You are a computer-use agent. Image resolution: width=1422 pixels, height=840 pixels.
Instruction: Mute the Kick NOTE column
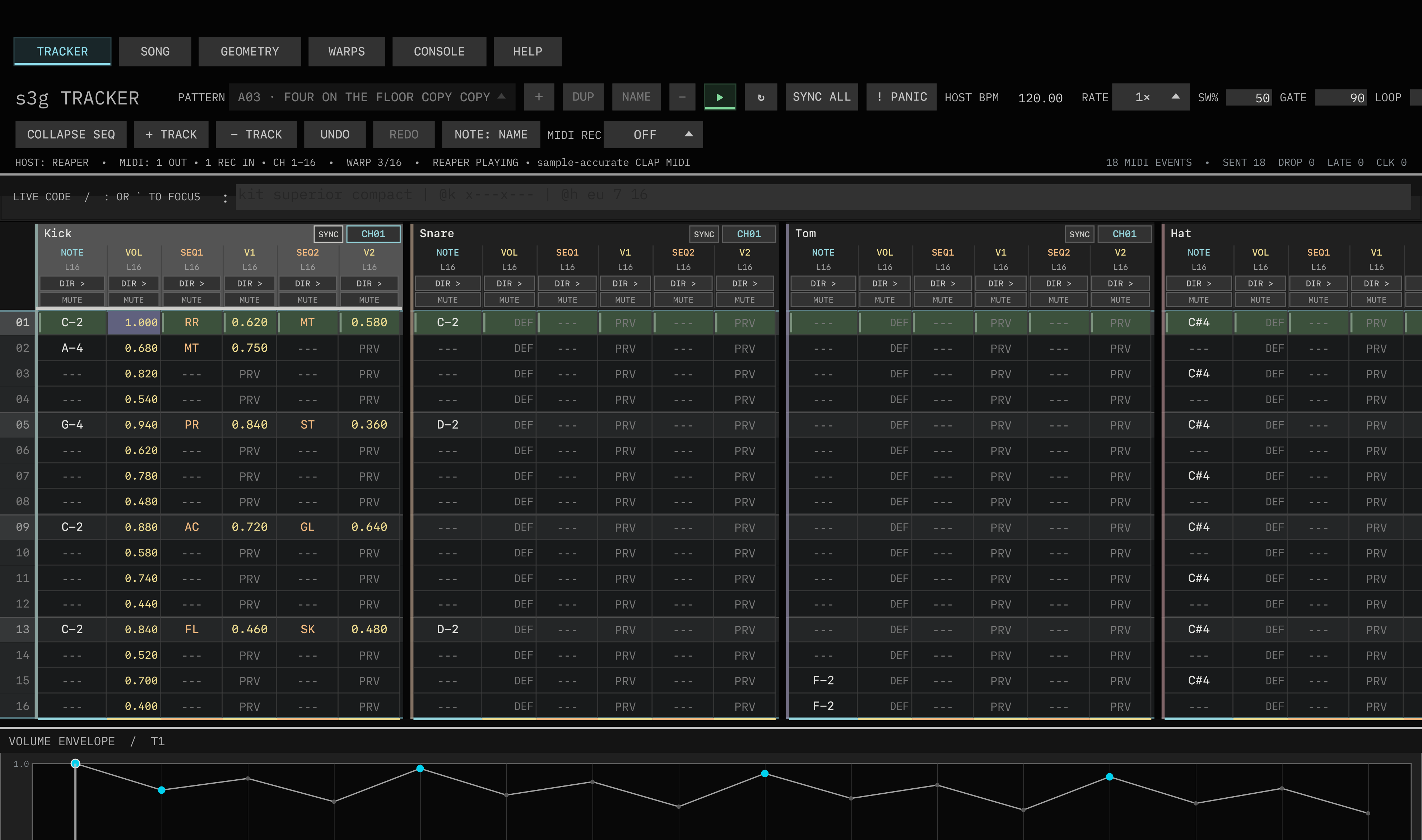pyautogui.click(x=72, y=299)
